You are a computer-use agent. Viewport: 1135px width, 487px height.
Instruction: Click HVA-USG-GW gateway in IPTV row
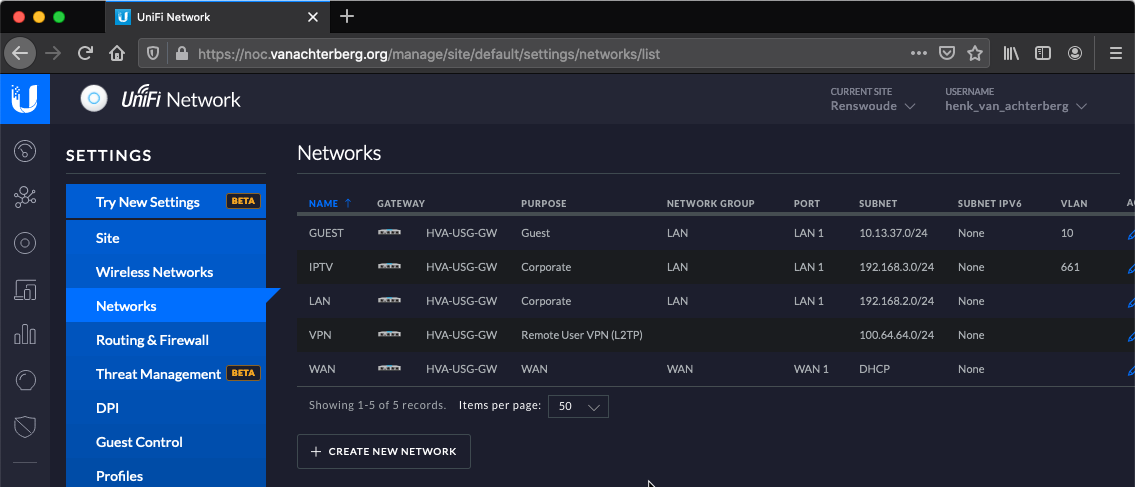coord(462,267)
